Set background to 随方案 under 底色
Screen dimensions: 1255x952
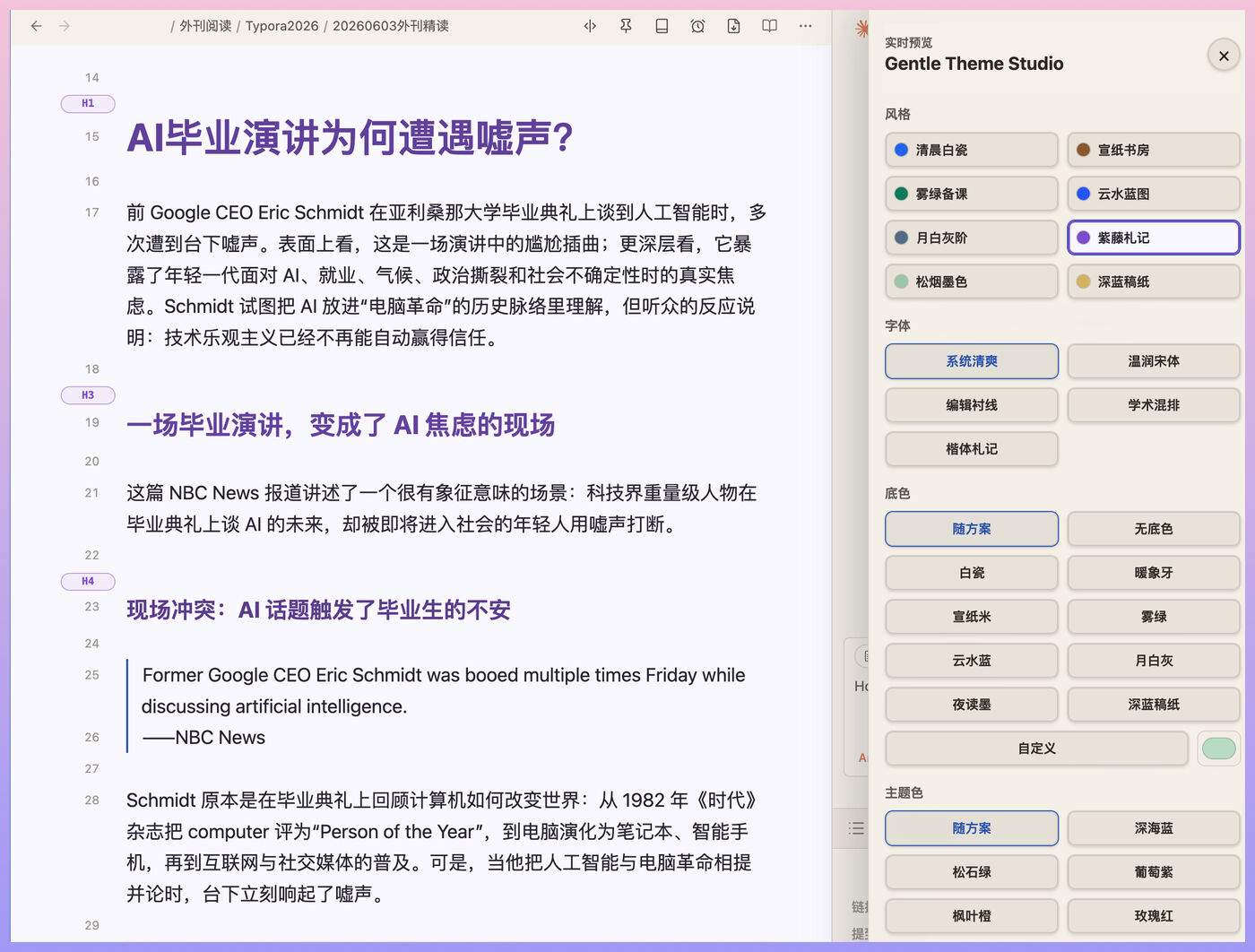[972, 529]
